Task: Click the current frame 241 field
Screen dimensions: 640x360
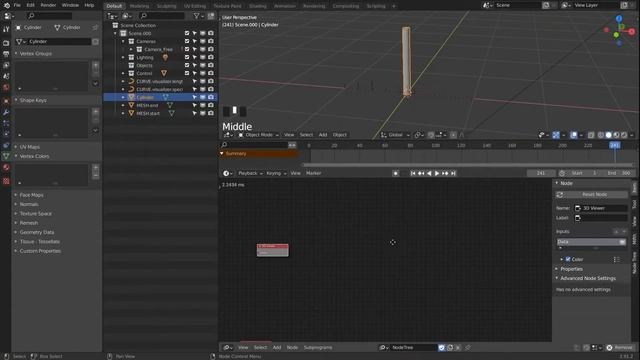Action: pyautogui.click(x=541, y=173)
